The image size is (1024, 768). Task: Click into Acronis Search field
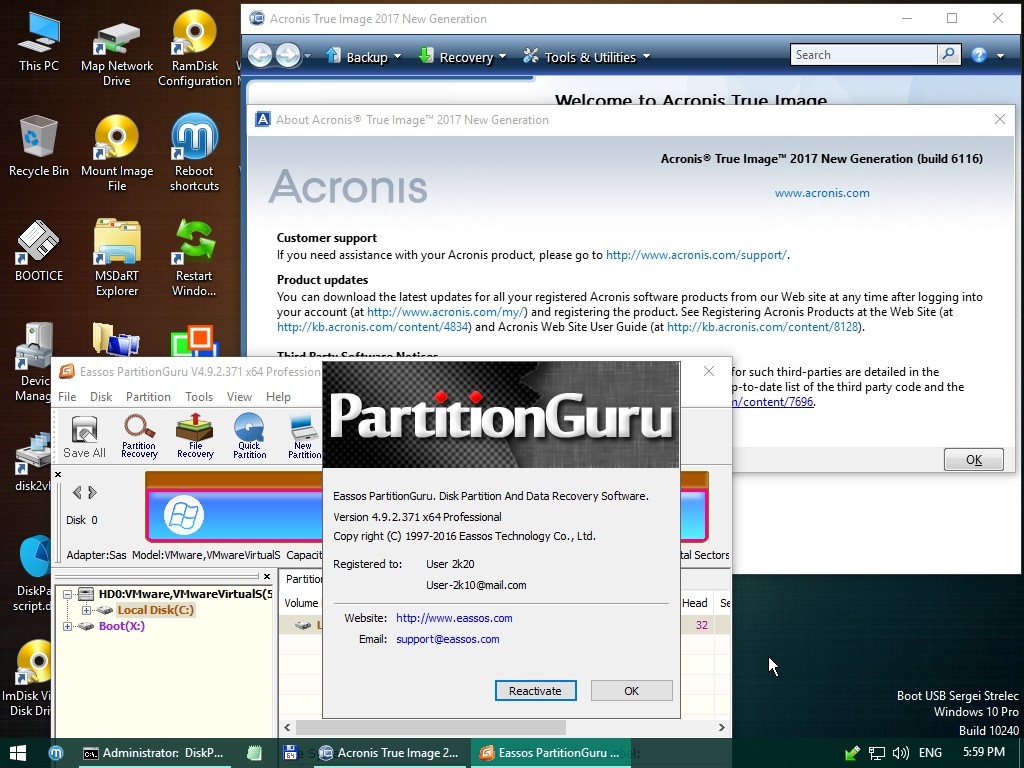(x=863, y=55)
